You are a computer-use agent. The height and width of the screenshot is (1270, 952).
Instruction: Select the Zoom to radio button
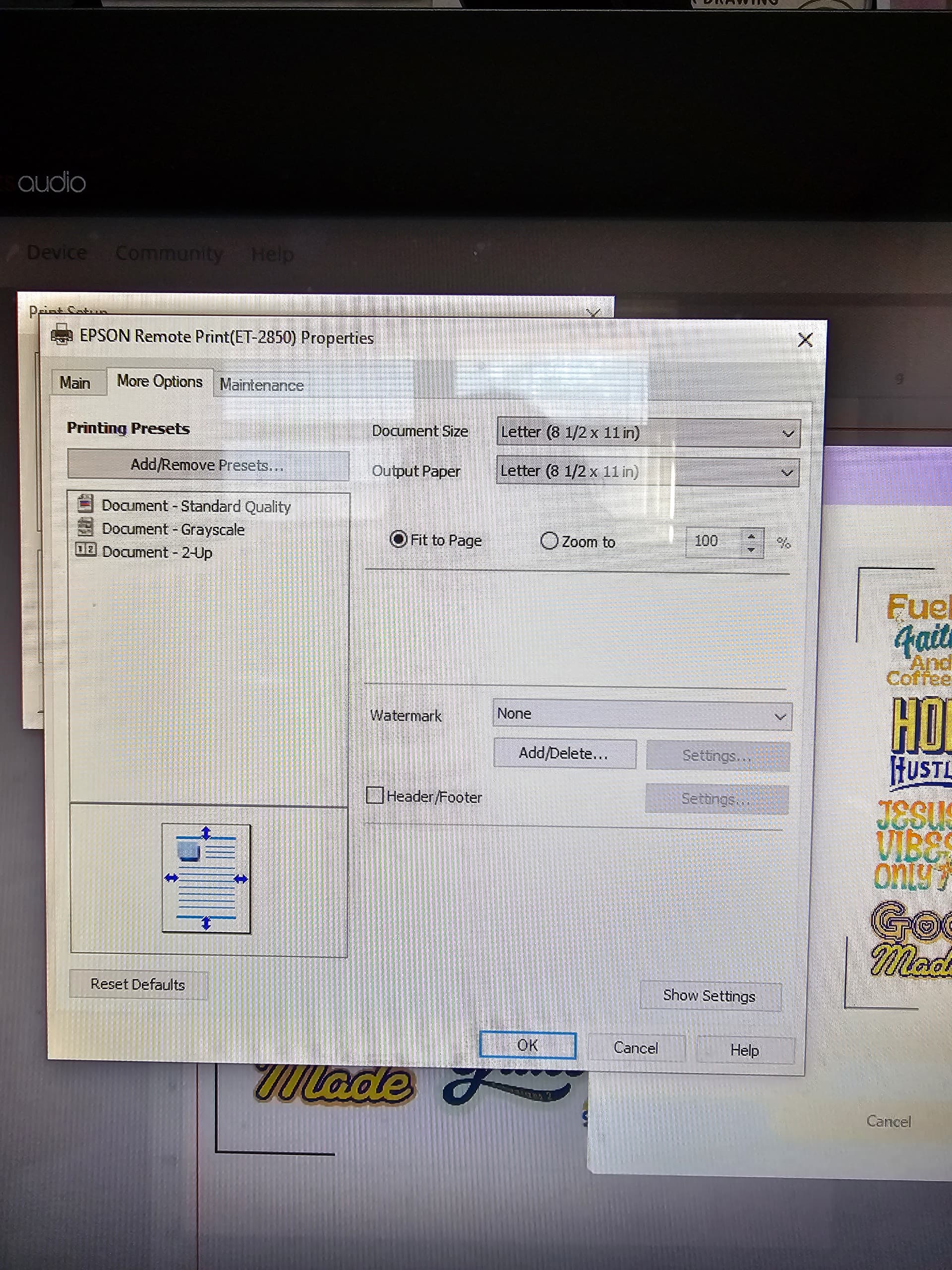[x=549, y=541]
